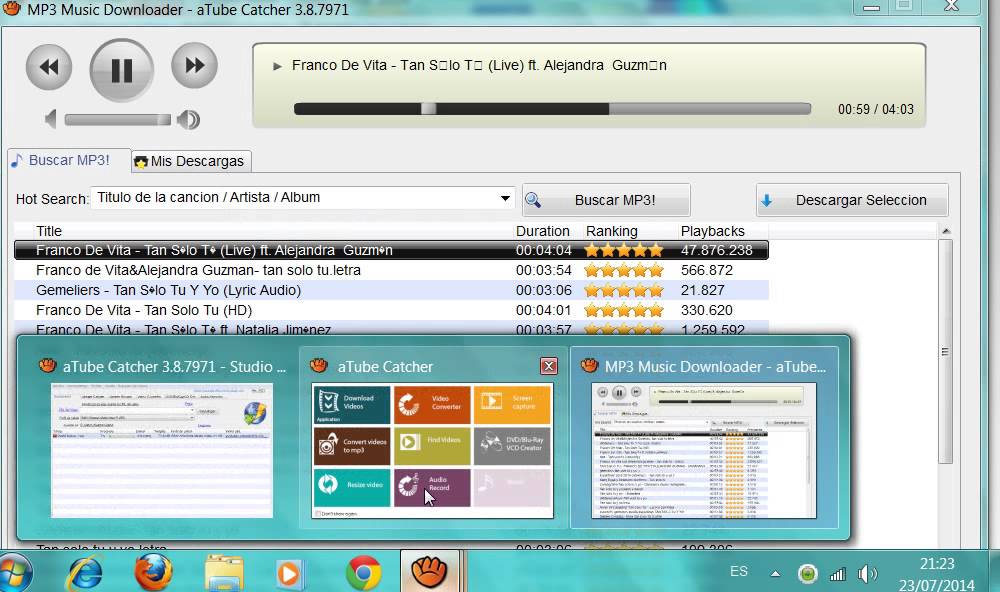Screen dimensions: 1000x592
Task: Open Windows Explorer folder from taskbar
Action: point(224,573)
